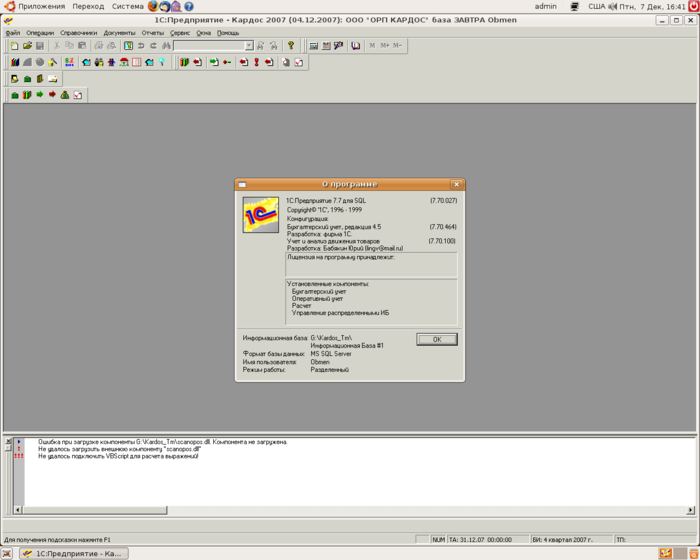The height and width of the screenshot is (560, 700).
Task: Click message panel horizontal scrollbar right arrow
Action: [690, 510]
